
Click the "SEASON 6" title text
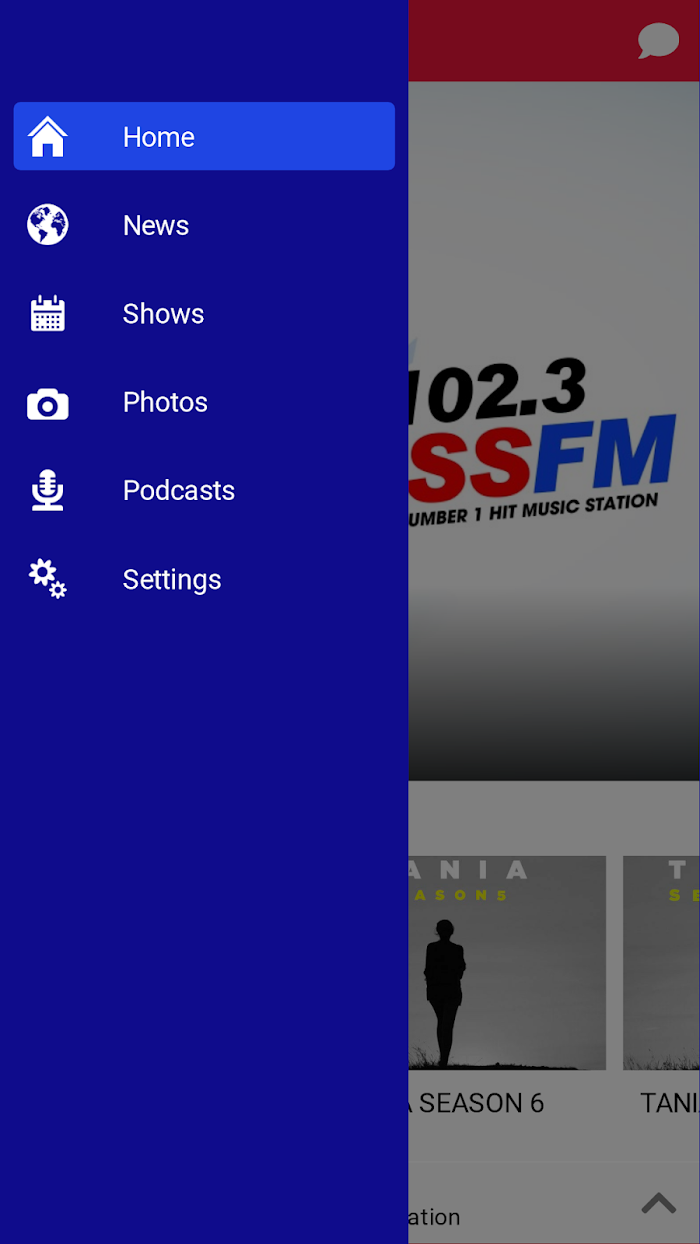click(x=480, y=1103)
